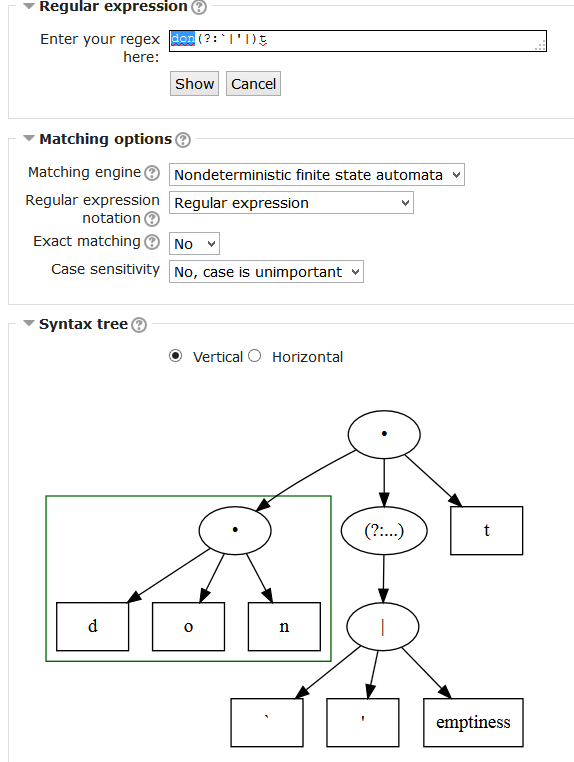Open help icon beside Regular expression heading
Screen dimensions: 574x762
199,7
